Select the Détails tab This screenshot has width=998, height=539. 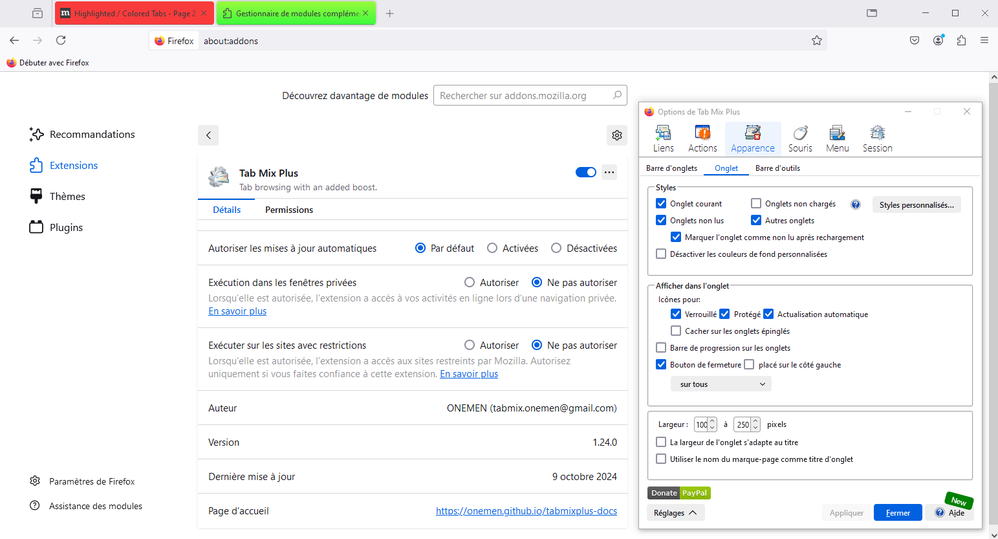(227, 209)
